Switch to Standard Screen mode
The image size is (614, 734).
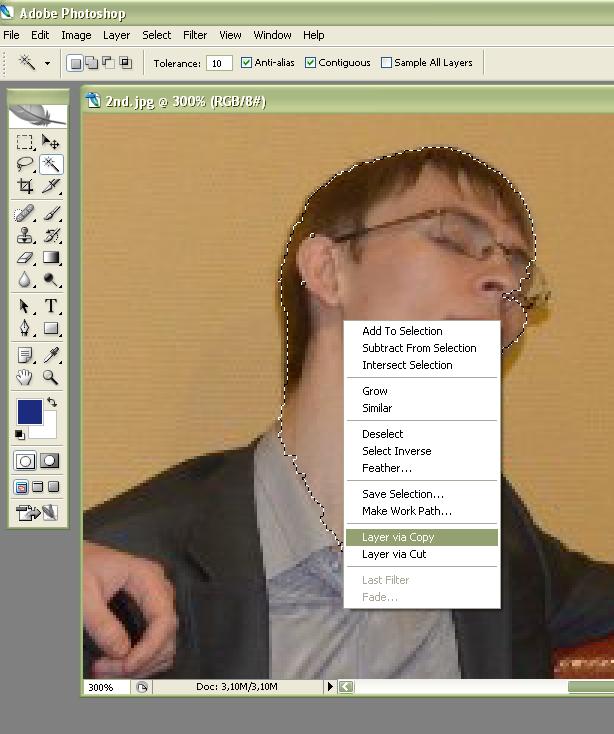click(x=21, y=487)
